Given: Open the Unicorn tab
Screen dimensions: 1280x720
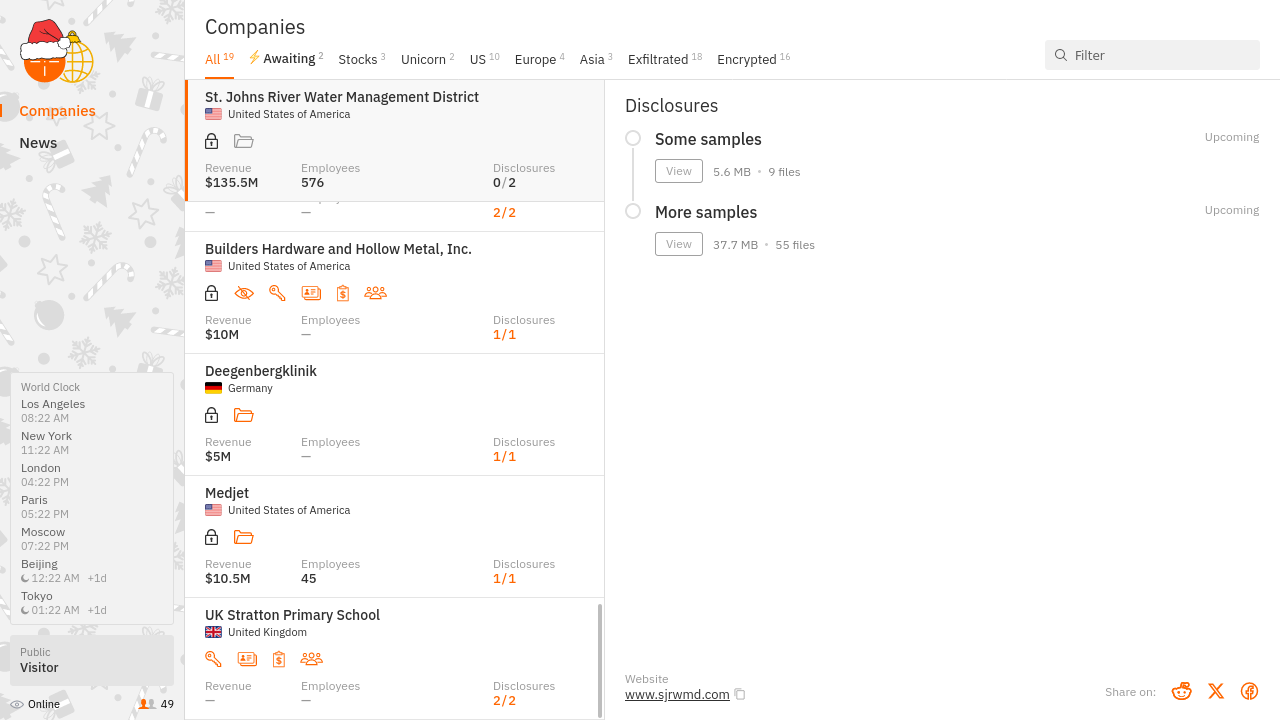Looking at the screenshot, I should coord(428,59).
